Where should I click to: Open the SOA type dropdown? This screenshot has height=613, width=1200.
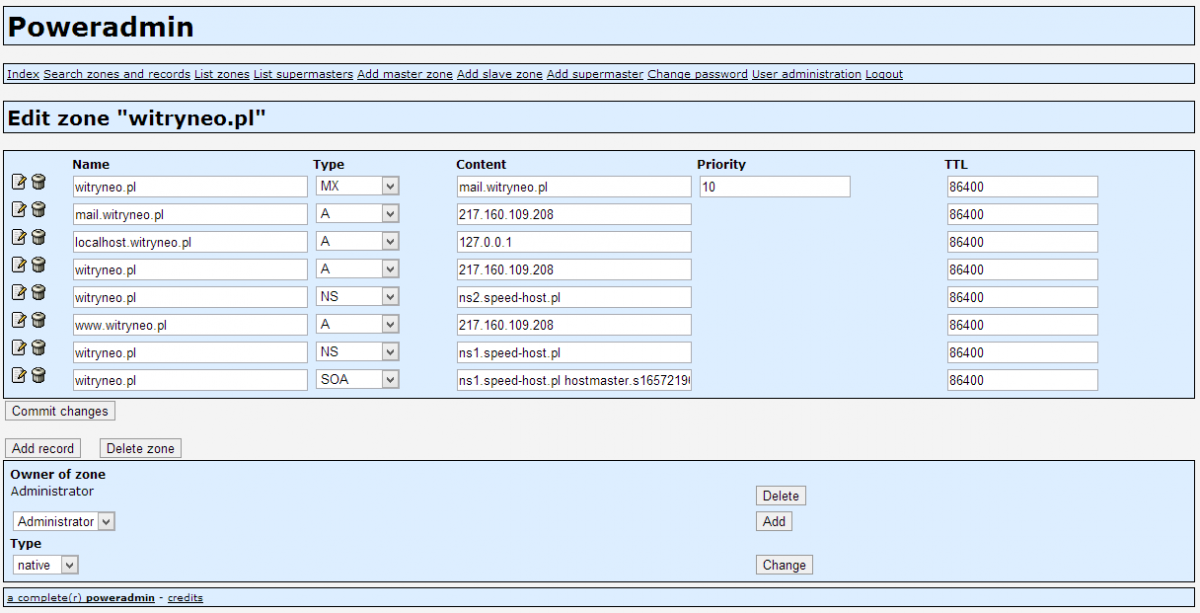[x=357, y=380]
